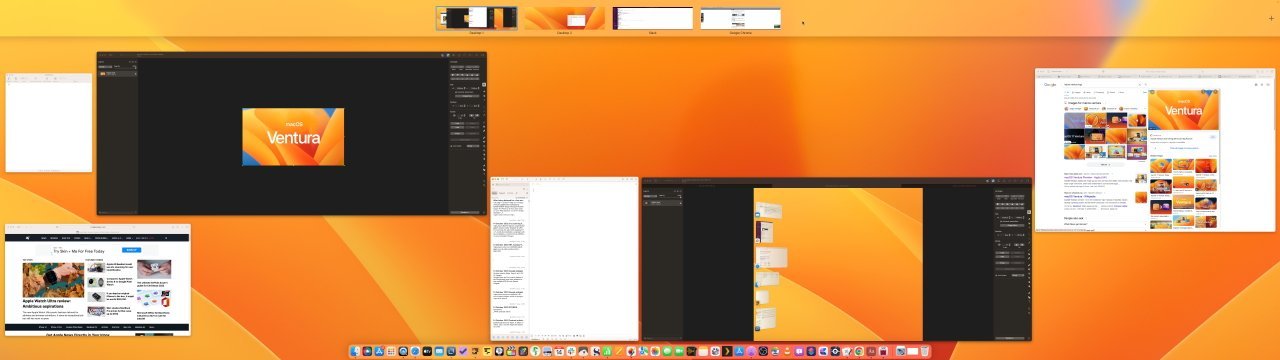This screenshot has width=1280, height=360.
Task: Add a new desktop with plus button
Action: pos(1271,18)
